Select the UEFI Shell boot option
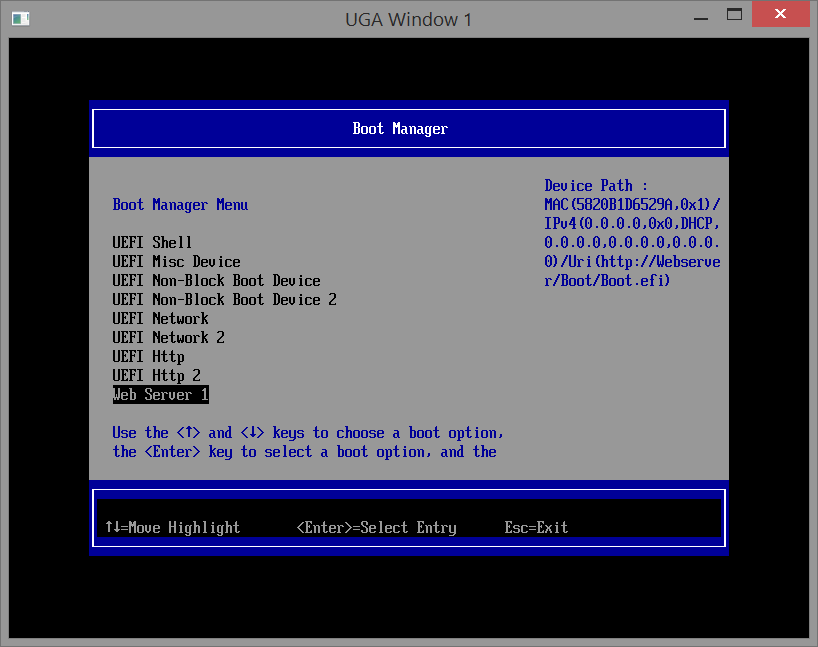The height and width of the screenshot is (647, 818). [152, 243]
